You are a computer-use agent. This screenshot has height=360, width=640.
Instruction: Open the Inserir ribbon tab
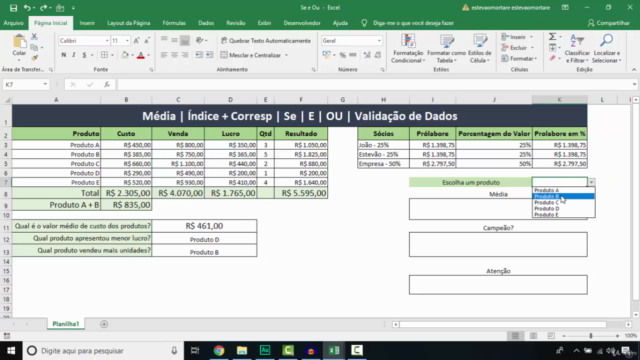pos(87,23)
